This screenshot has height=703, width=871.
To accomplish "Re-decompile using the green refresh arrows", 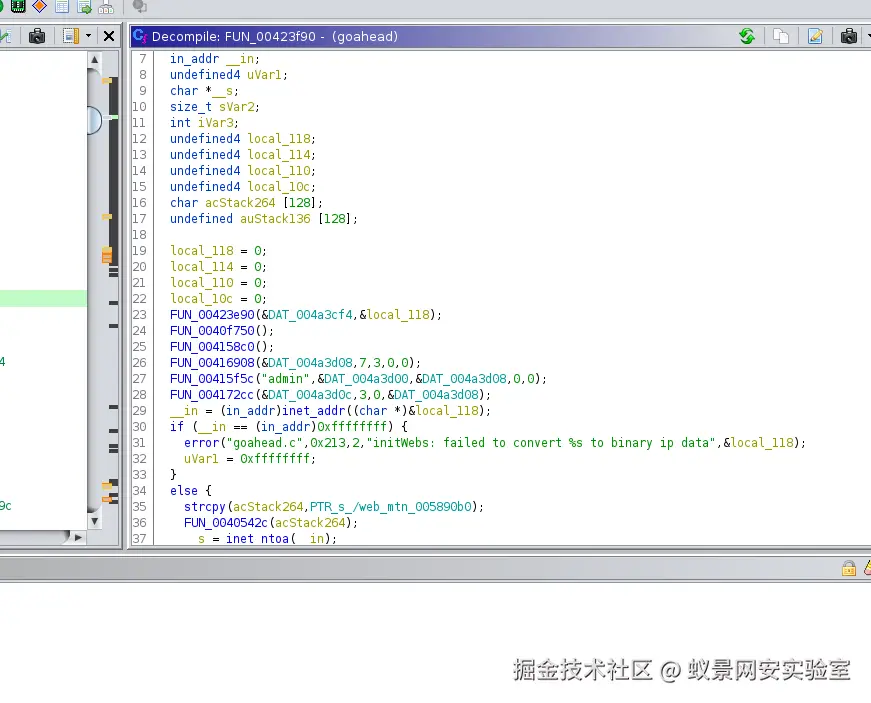I will 747,37.
